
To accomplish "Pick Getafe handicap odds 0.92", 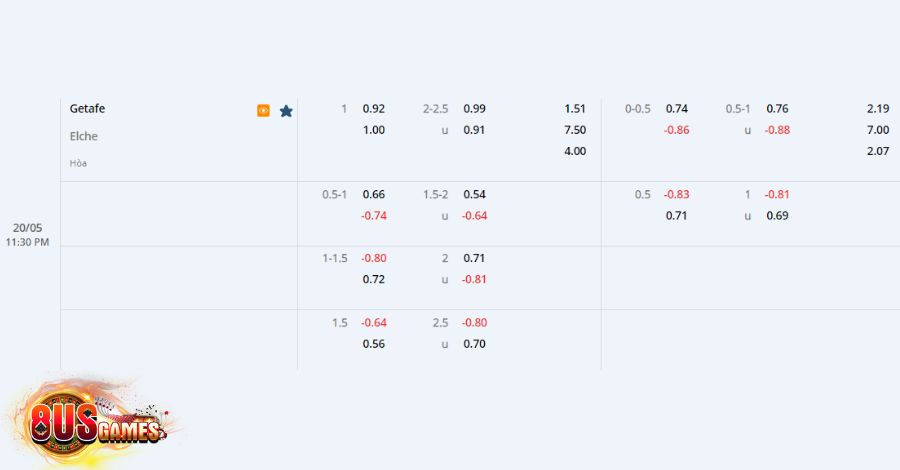I will pyautogui.click(x=374, y=108).
